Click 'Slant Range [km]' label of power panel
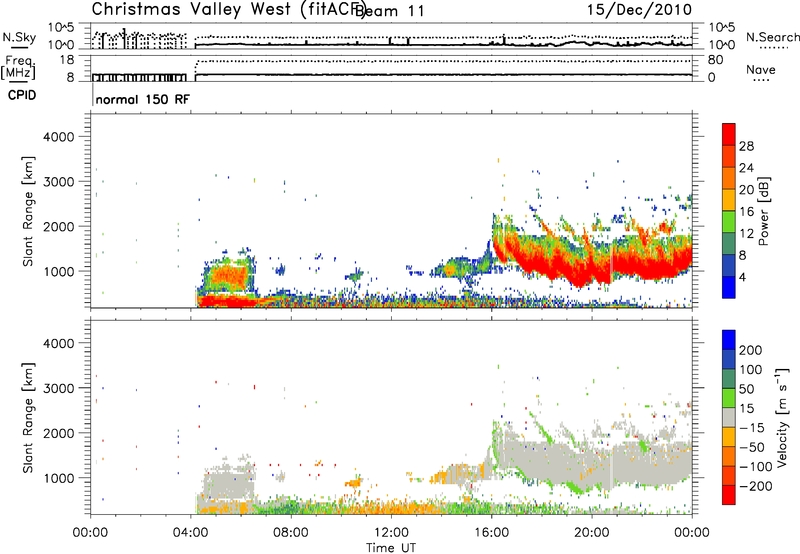800x554 pixels. [28, 211]
